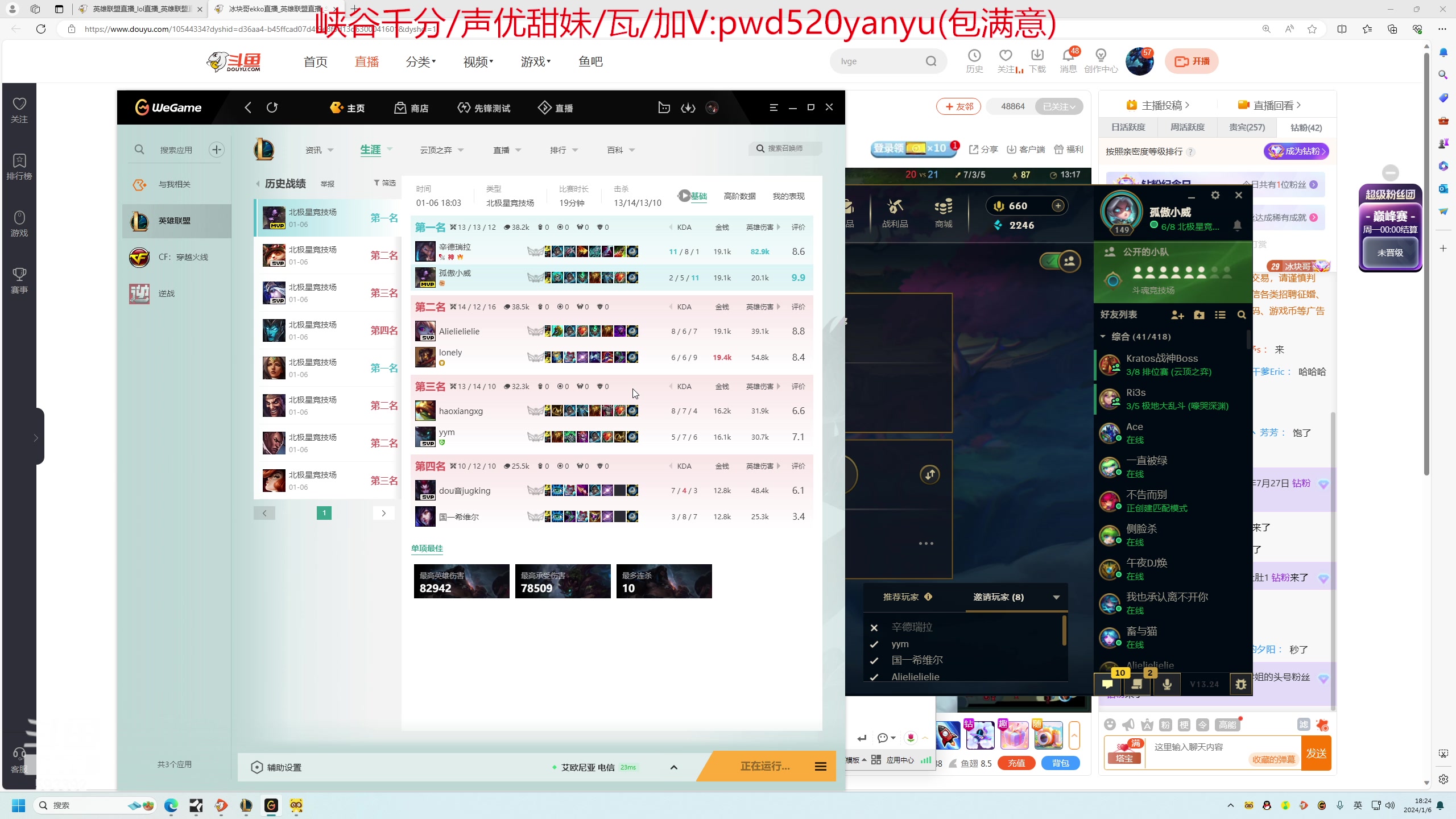The width and height of the screenshot is (1456, 819).
Task: Click the 最高英雄伤害 82942 thumbnail
Action: [x=462, y=581]
